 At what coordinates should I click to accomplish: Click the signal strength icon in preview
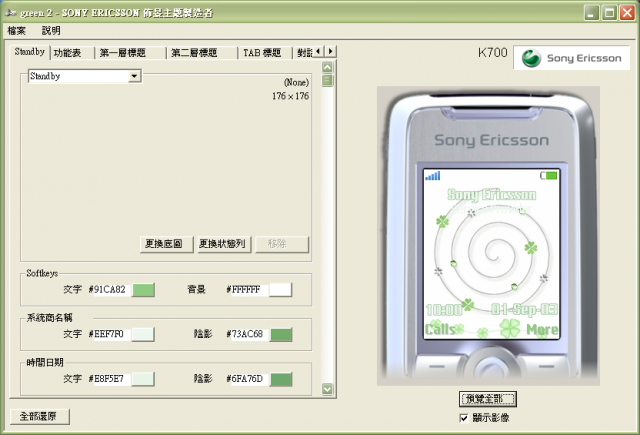pyautogui.click(x=433, y=176)
